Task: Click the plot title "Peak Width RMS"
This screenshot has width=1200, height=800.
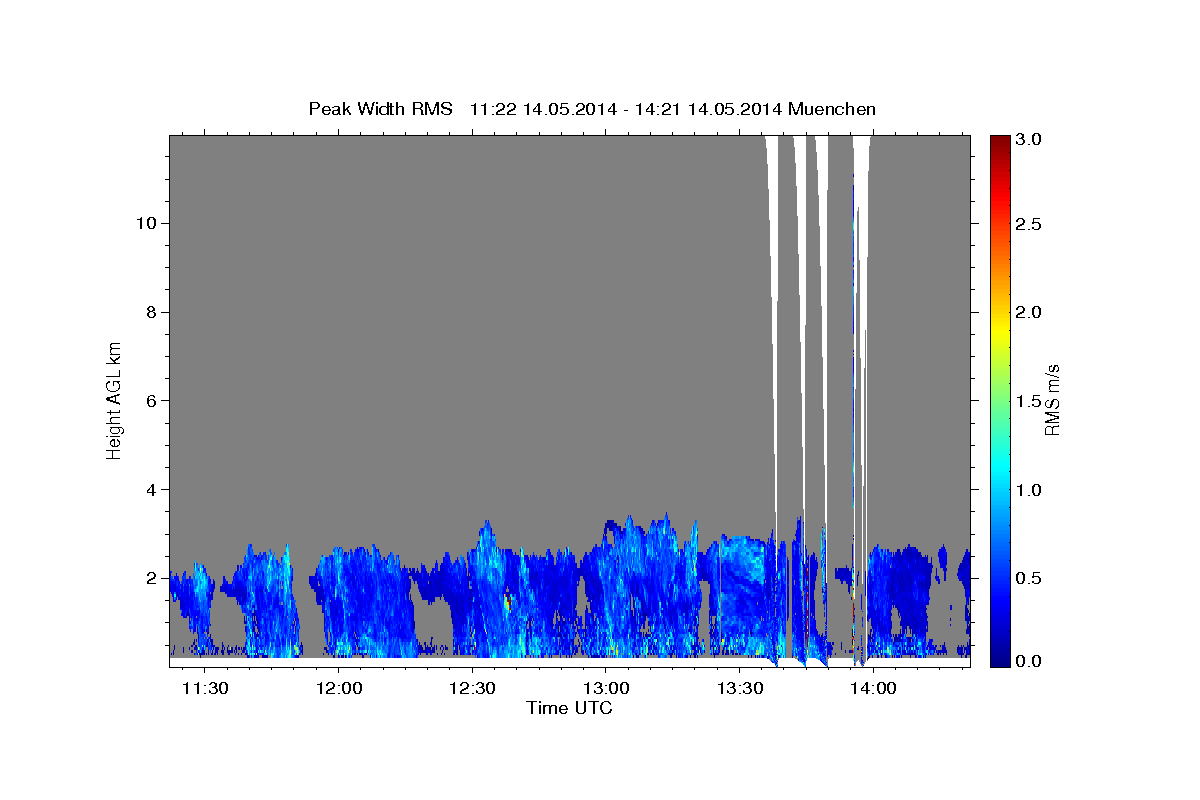Action: coord(380,109)
